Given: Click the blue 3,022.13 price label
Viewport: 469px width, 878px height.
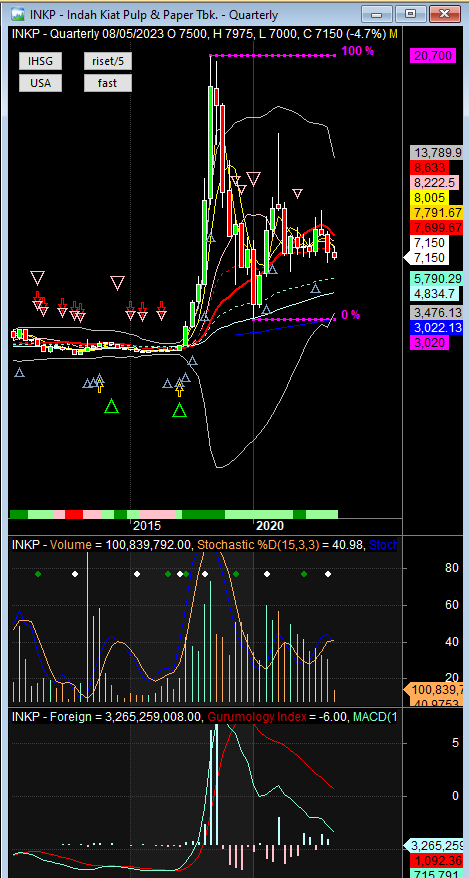Looking at the screenshot, I should click(437, 328).
